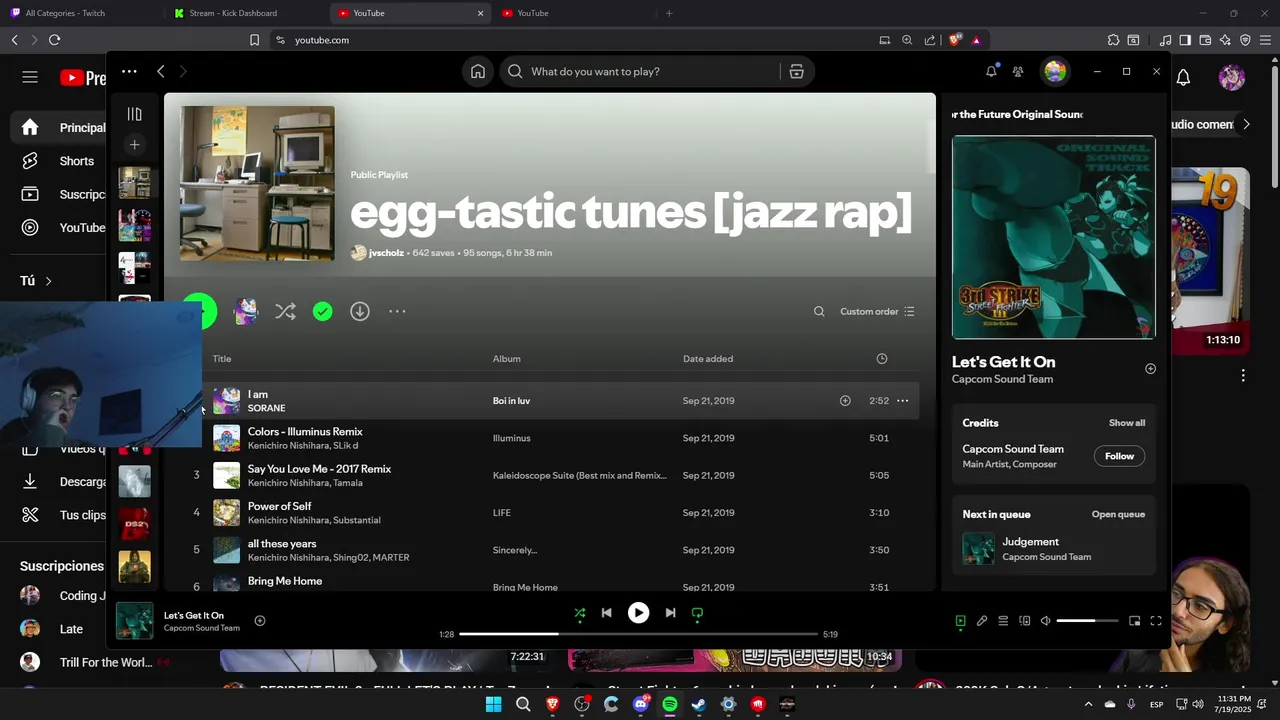Open jvscholz playlist owner profile
1280x720 pixels.
(386, 253)
